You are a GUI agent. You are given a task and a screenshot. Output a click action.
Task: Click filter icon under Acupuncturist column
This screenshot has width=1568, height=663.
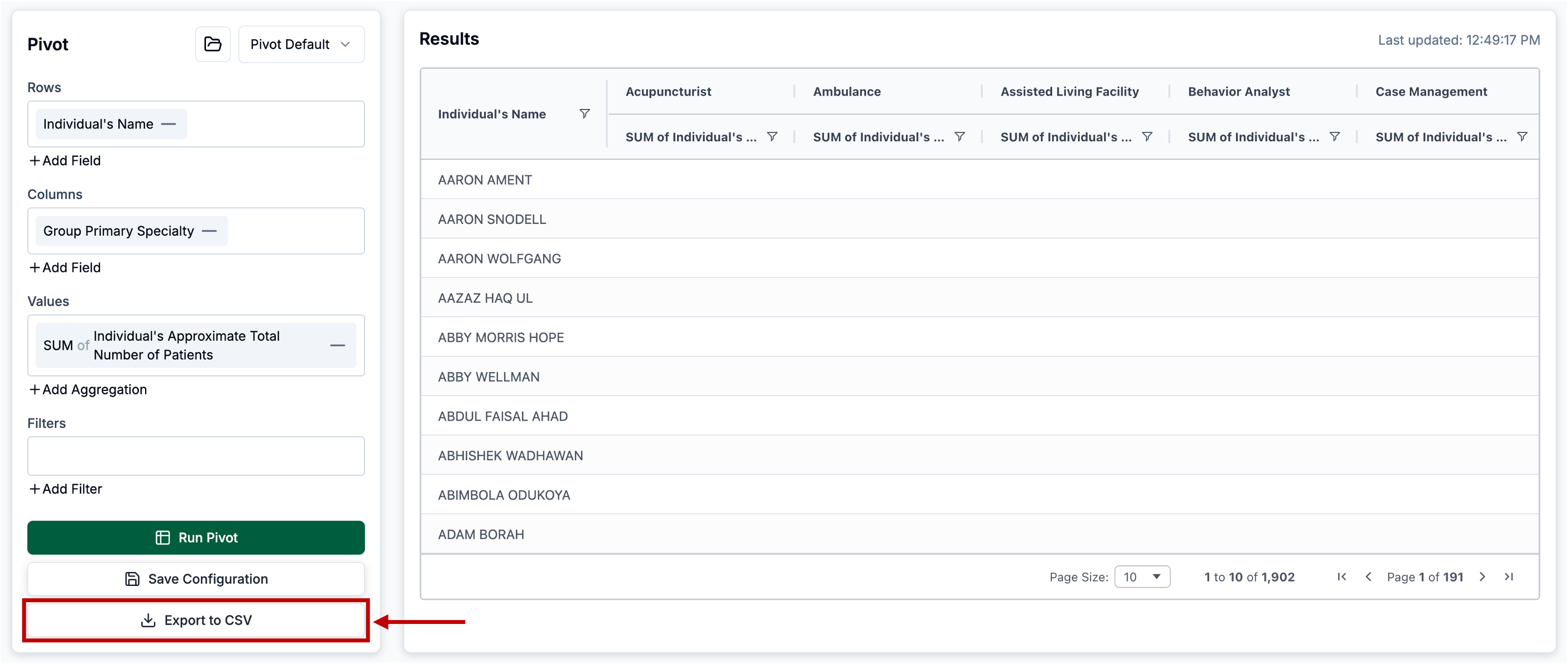[771, 137]
